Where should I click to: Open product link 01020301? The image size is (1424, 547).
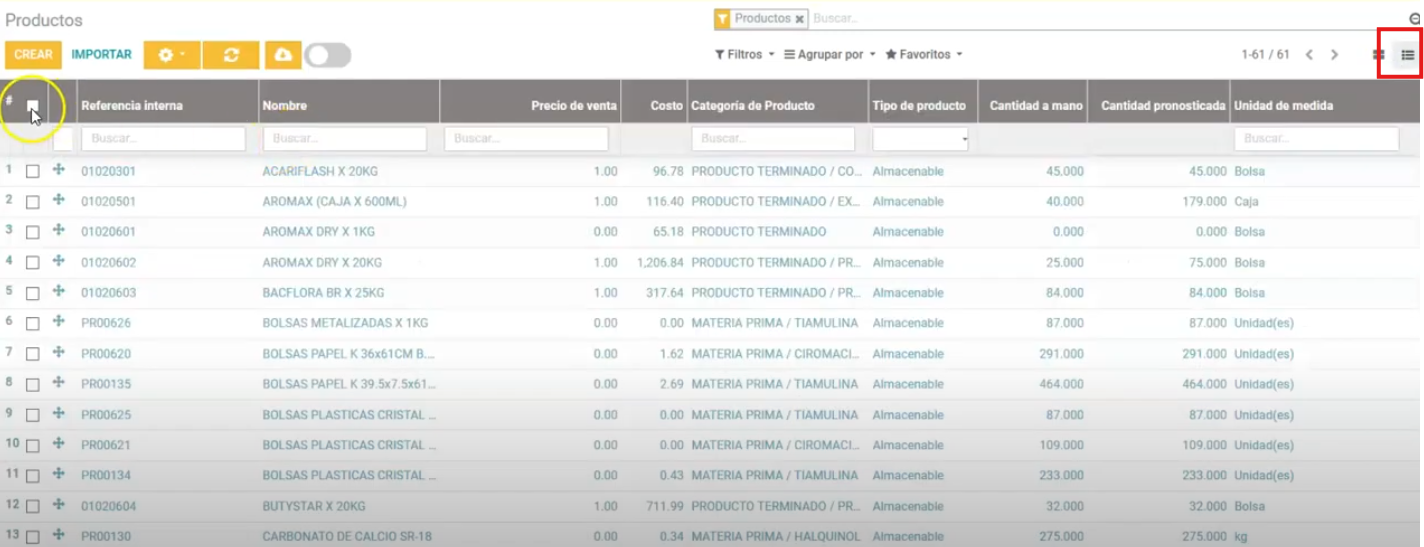pyautogui.click(x=108, y=172)
